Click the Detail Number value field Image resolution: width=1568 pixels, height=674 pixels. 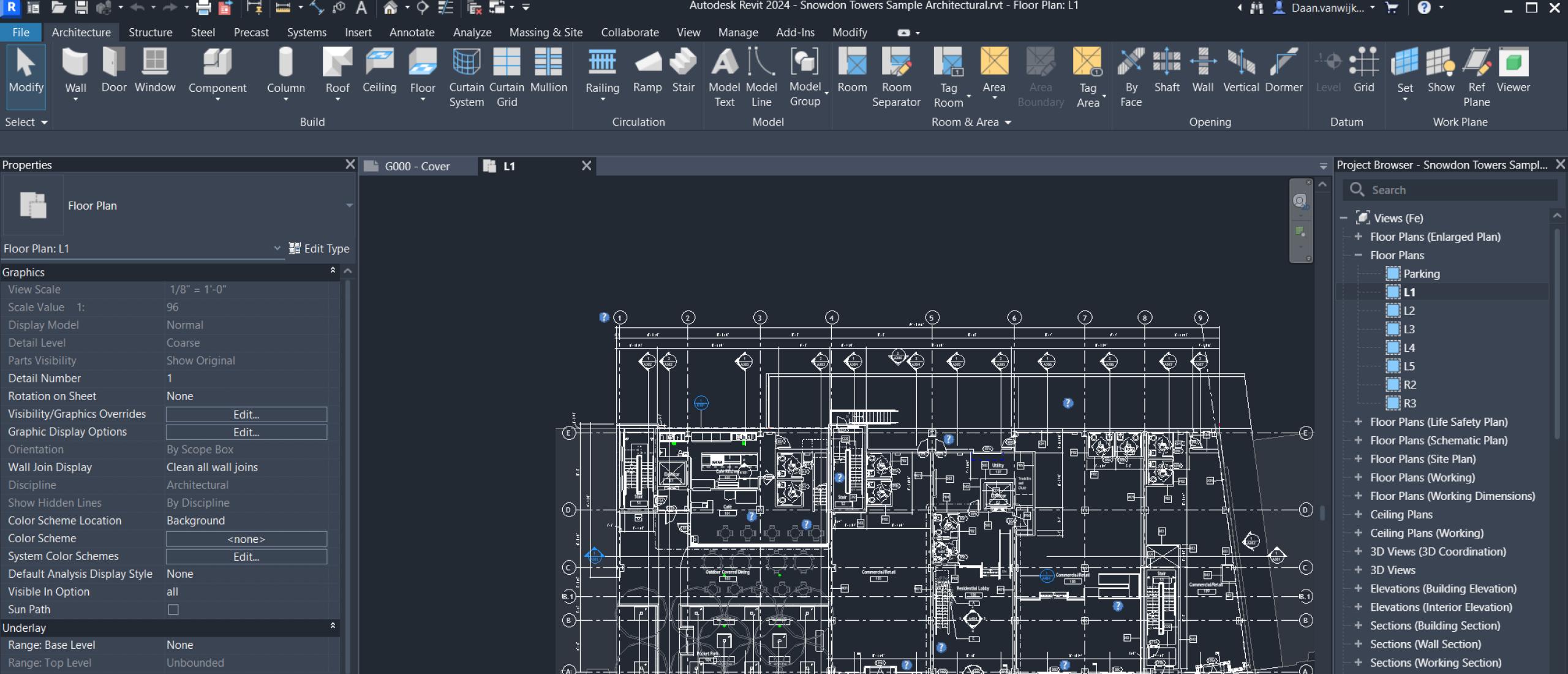tap(246, 378)
